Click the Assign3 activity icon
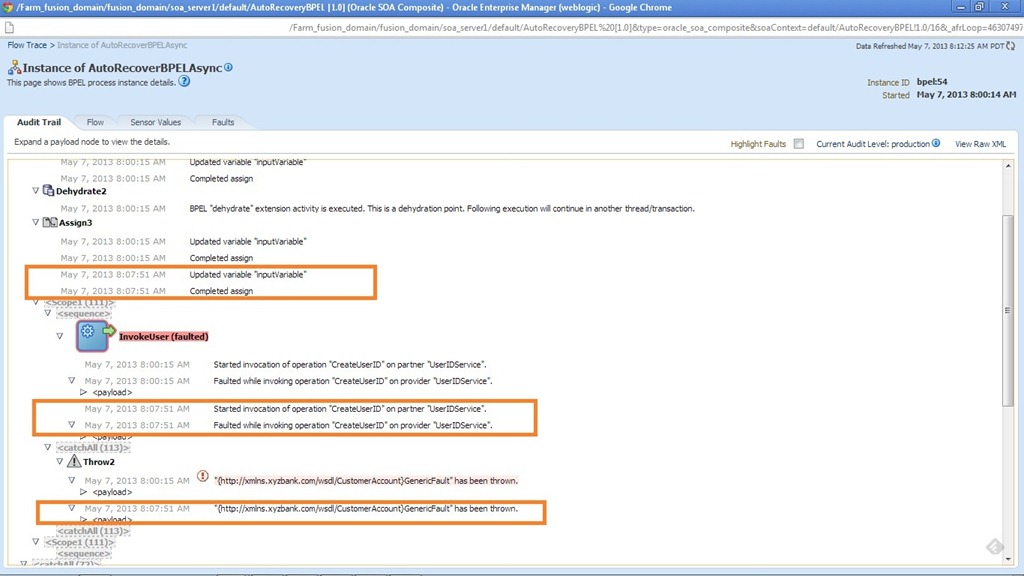Image resolution: width=1024 pixels, height=576 pixels. click(x=49, y=223)
